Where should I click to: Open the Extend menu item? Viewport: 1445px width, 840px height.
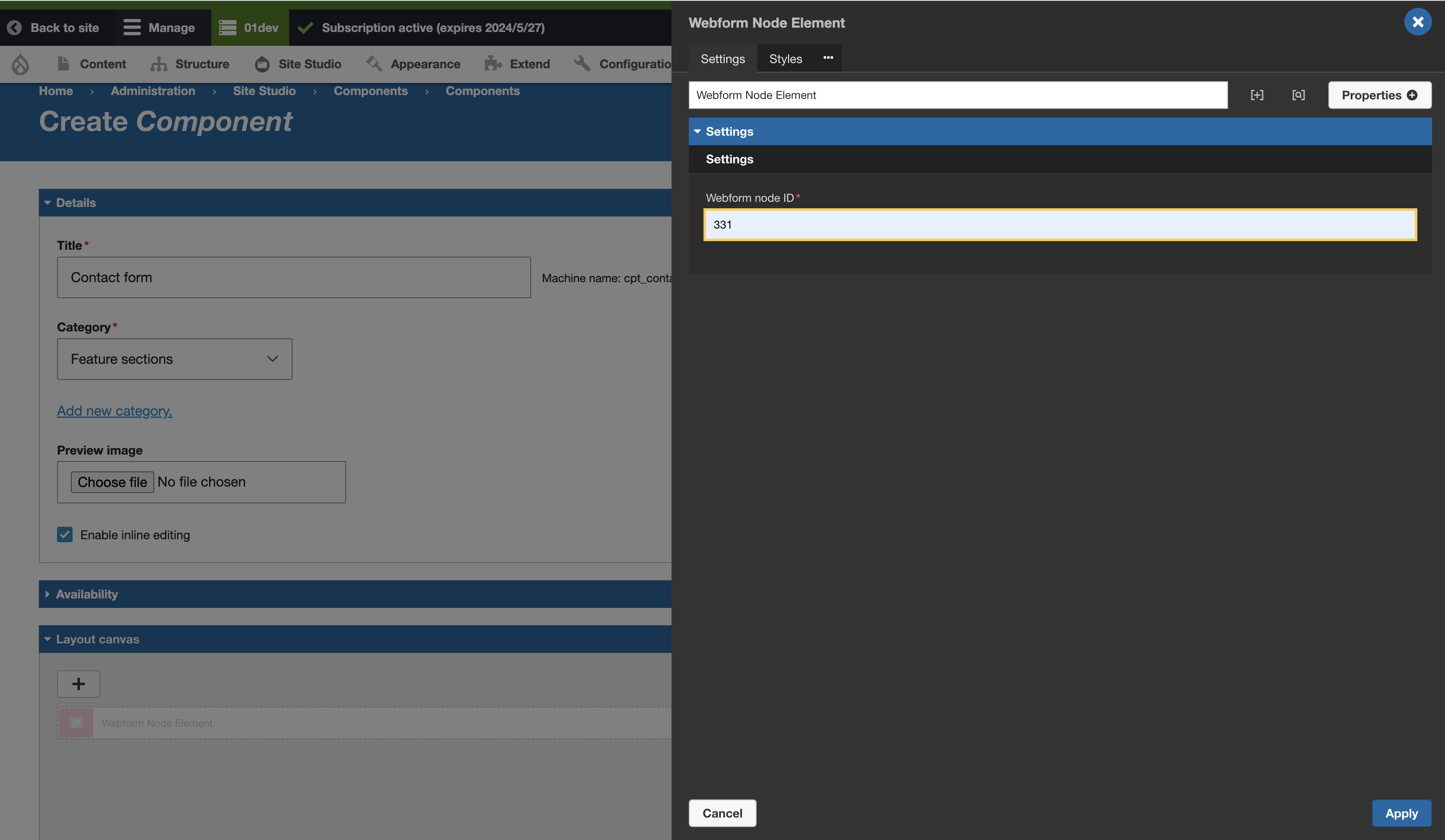pyautogui.click(x=517, y=64)
